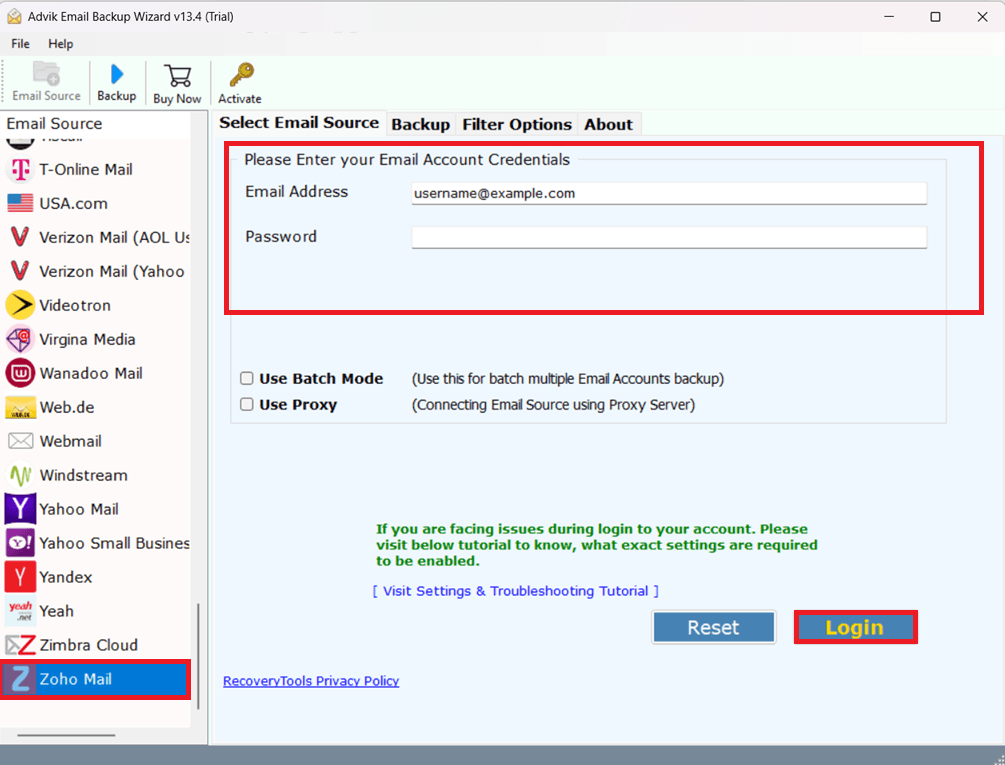
Task: Click the Email Address input field
Action: 669,193
